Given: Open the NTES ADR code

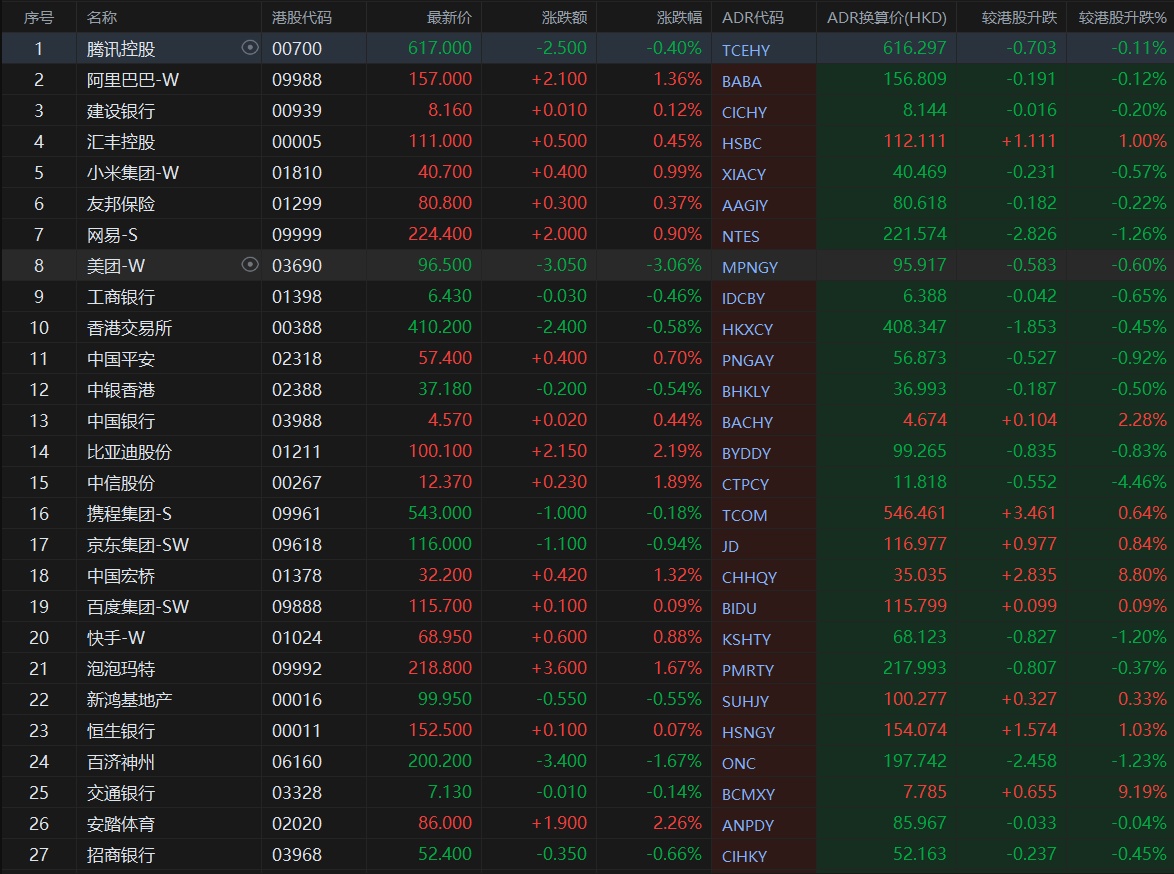Looking at the screenshot, I should tap(740, 236).
